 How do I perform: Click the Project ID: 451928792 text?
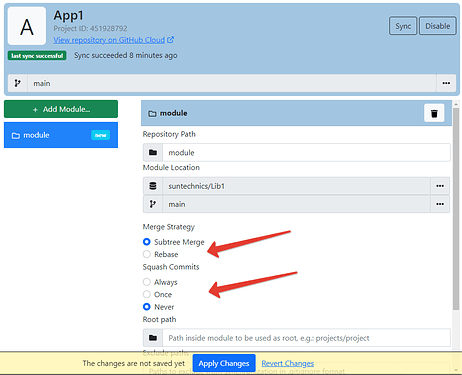point(90,28)
